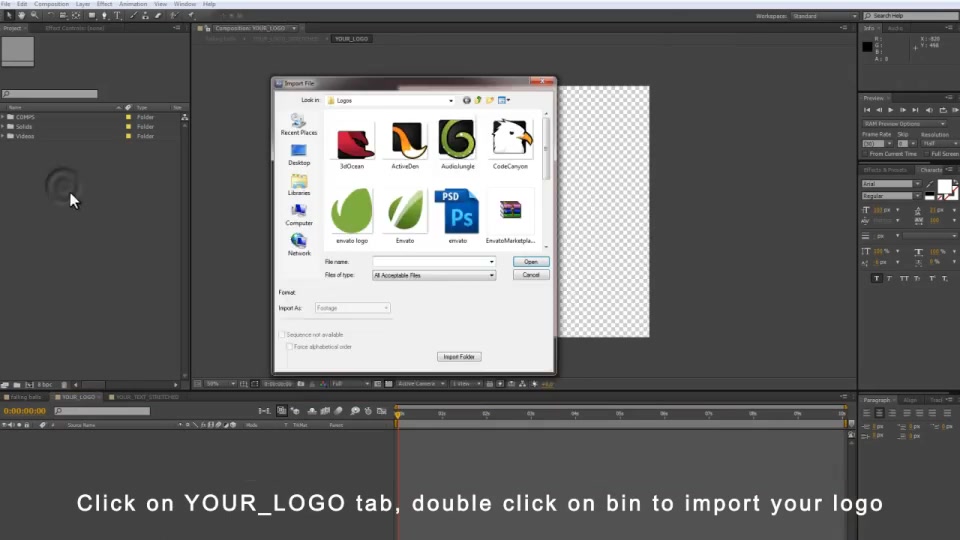Select the Clone Stamp tool
960x540 pixels.
coord(146,15)
